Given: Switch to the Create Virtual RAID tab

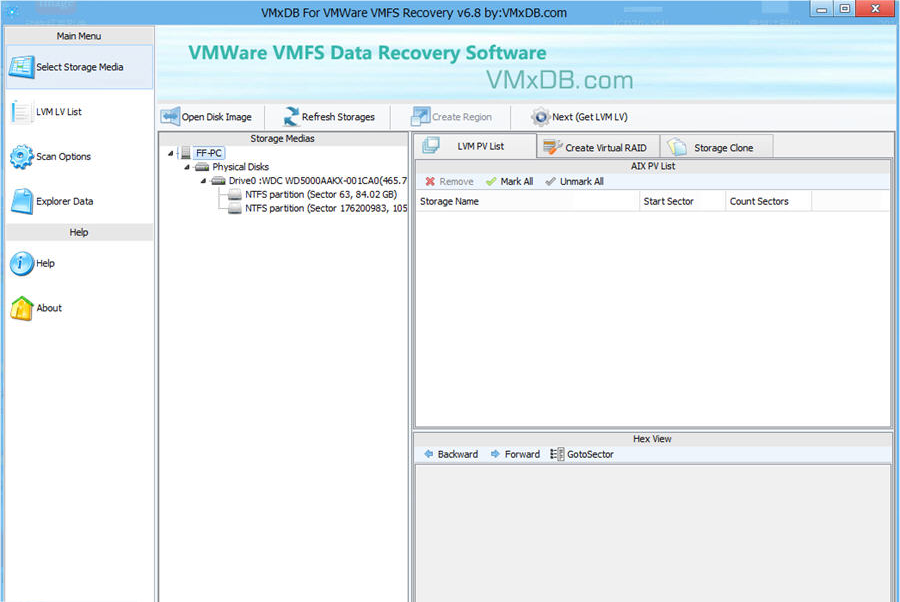Looking at the screenshot, I should tap(597, 146).
